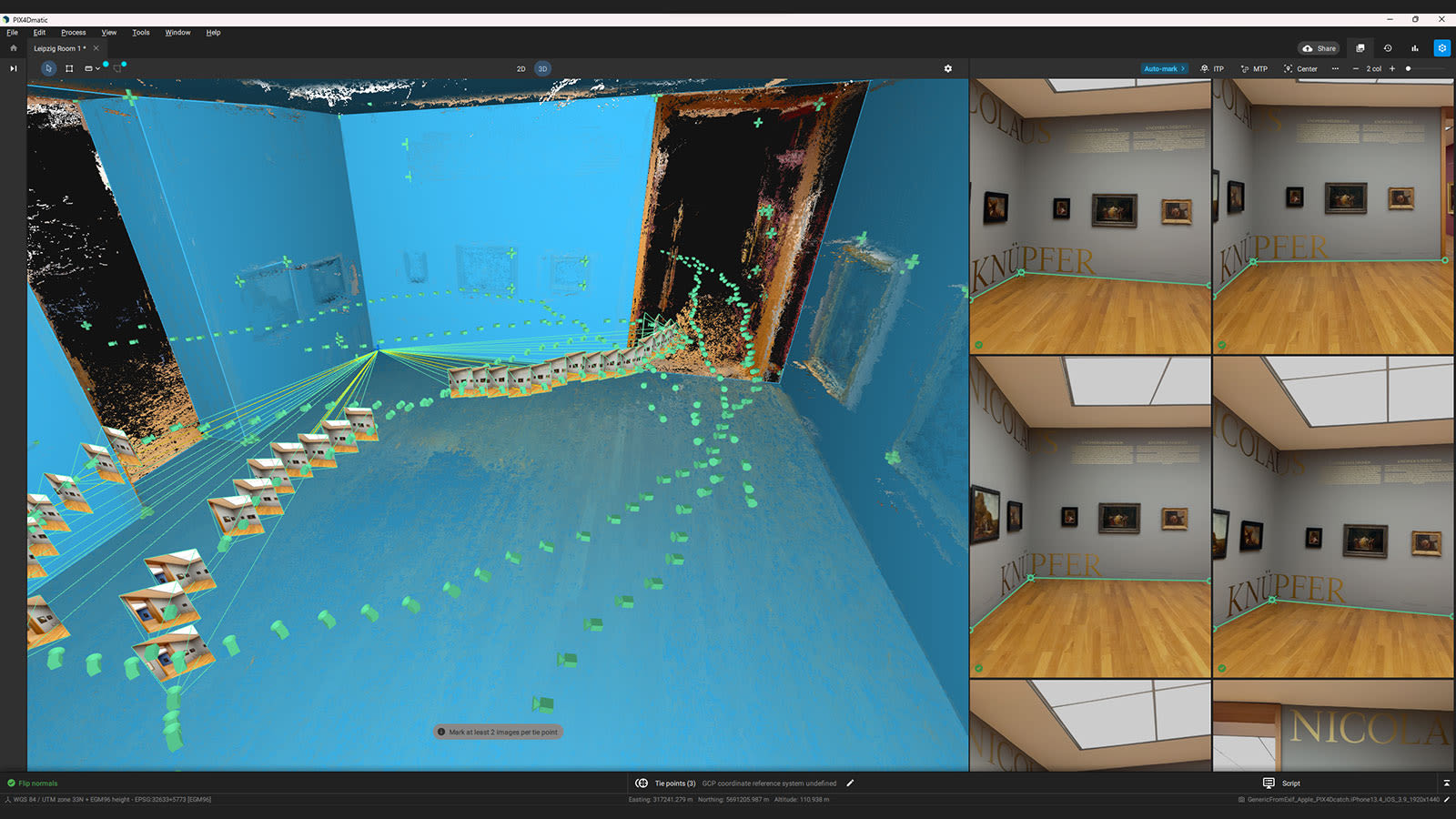1456x819 pixels.
Task: Select the pointer selection tool
Action: point(48,68)
